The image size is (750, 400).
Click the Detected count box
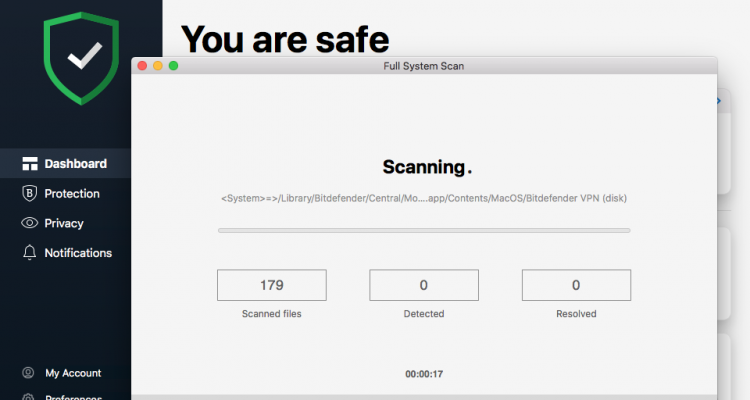424,285
